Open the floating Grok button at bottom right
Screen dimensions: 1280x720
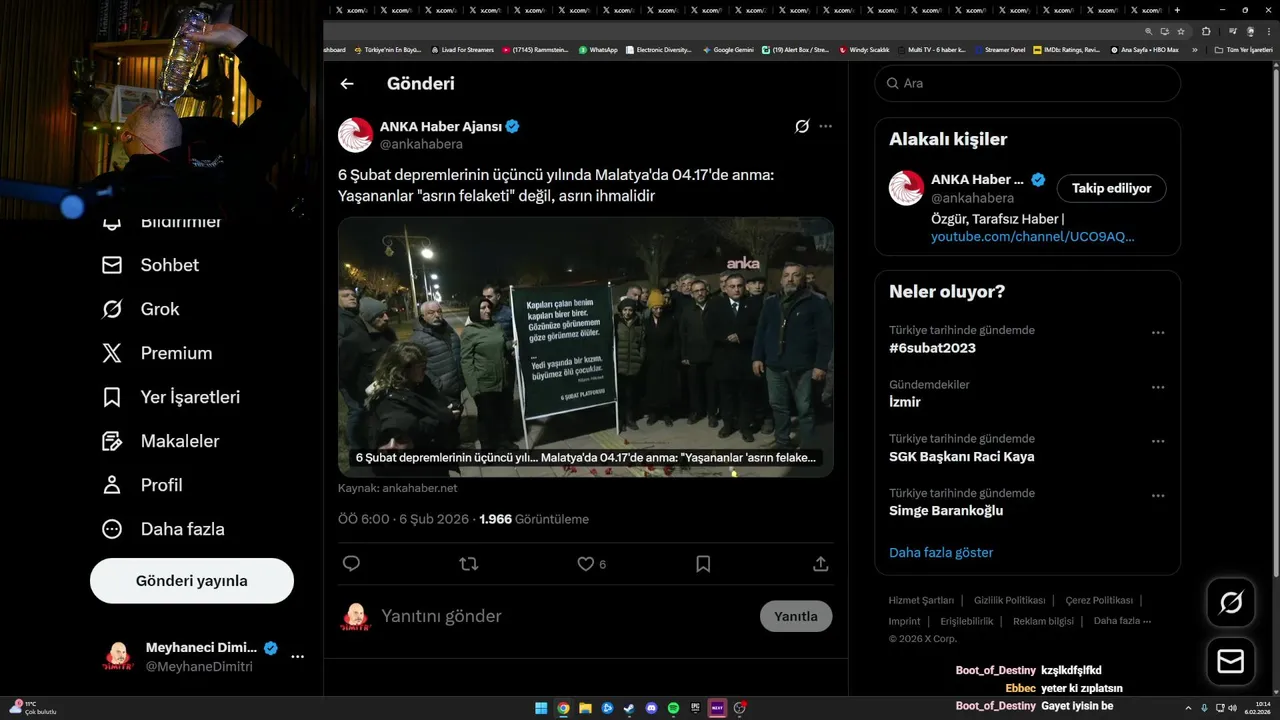pos(1231,602)
